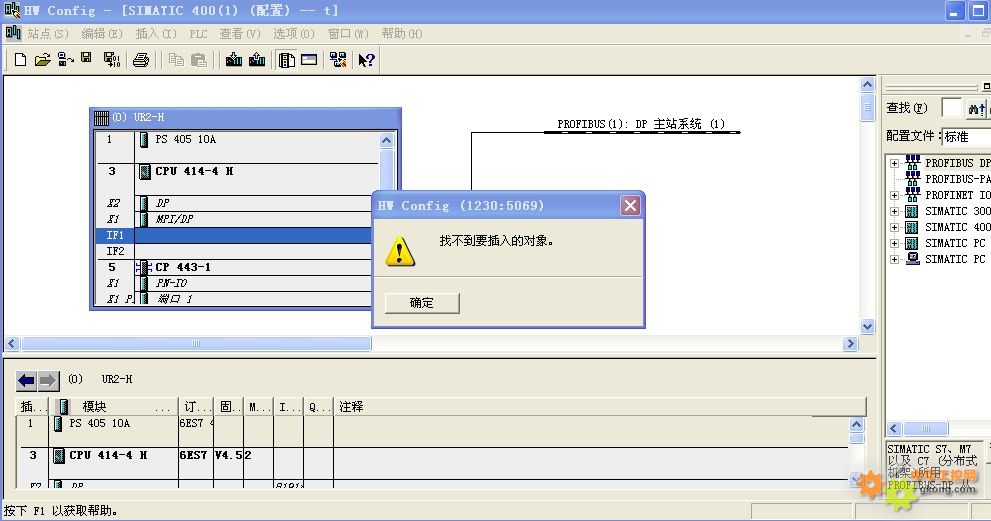Click the yellow warning icon in the dialog
This screenshot has width=991, height=521.
(400, 251)
